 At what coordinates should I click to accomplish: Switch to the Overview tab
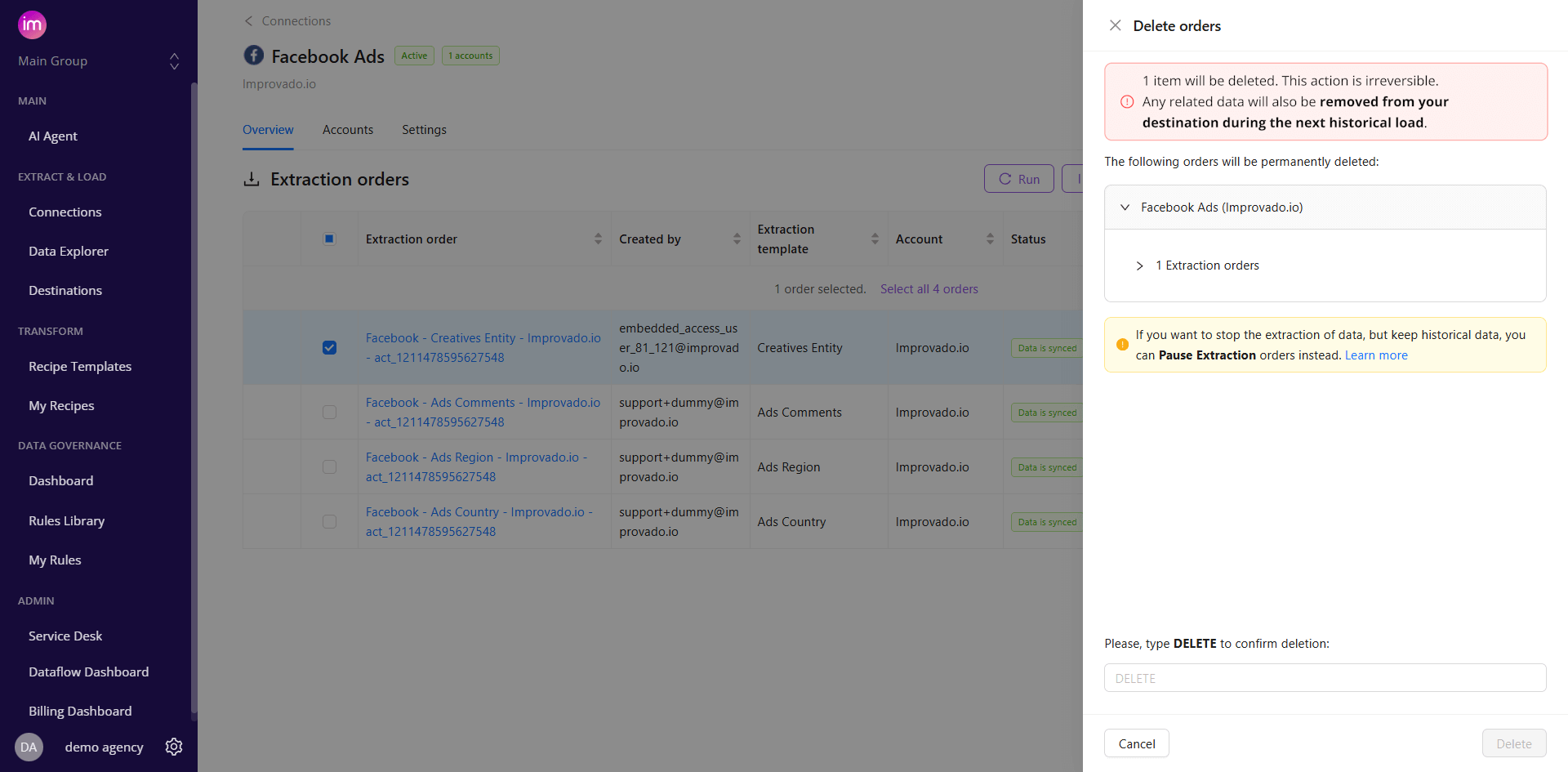(268, 130)
